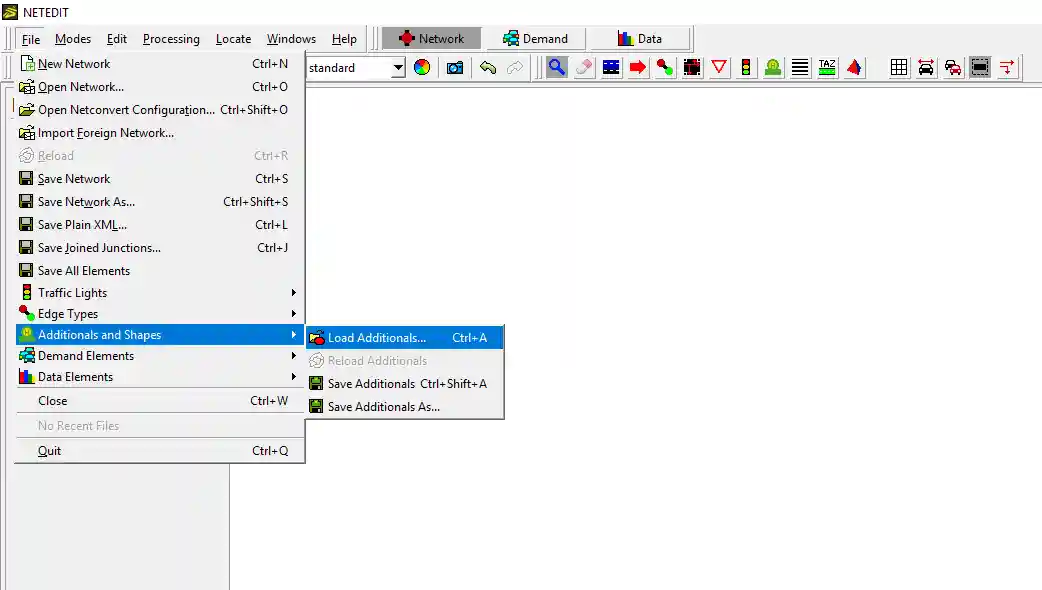Image resolution: width=1042 pixels, height=590 pixels.
Task: Choose Save Network As from File menu
Action: [x=86, y=202]
